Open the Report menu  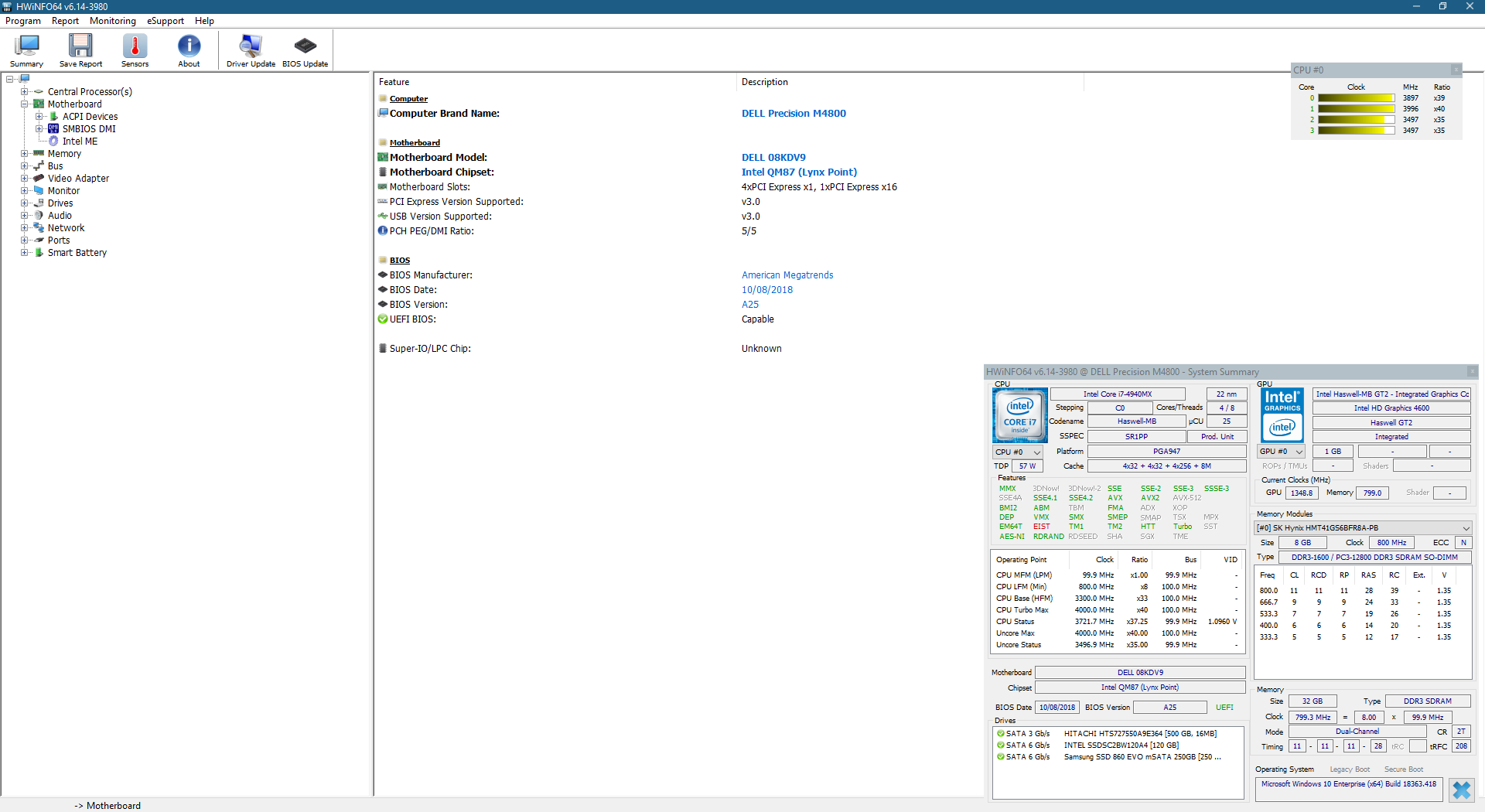point(65,21)
